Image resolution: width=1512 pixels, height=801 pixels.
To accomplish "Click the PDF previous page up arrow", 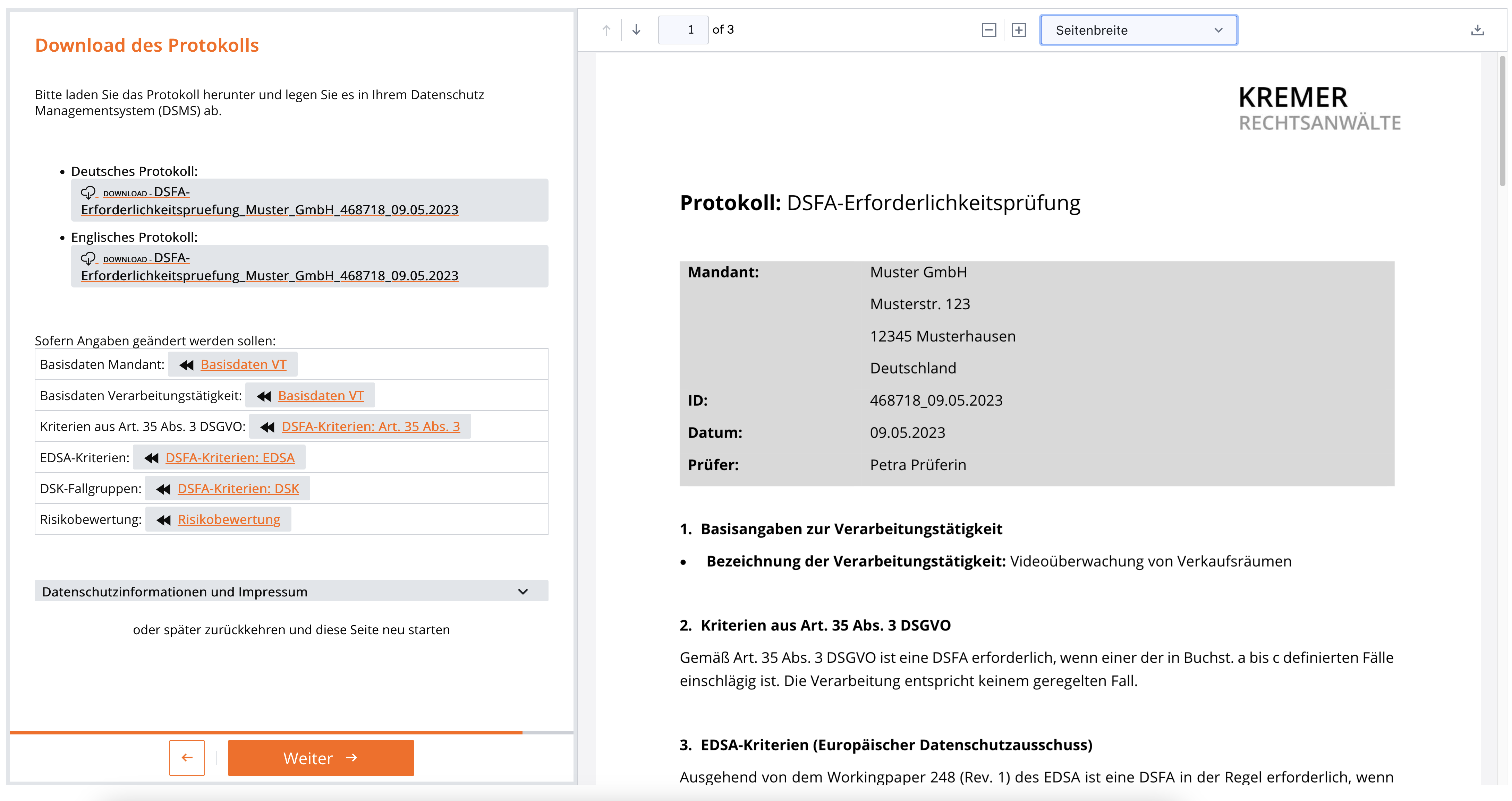I will [x=606, y=30].
